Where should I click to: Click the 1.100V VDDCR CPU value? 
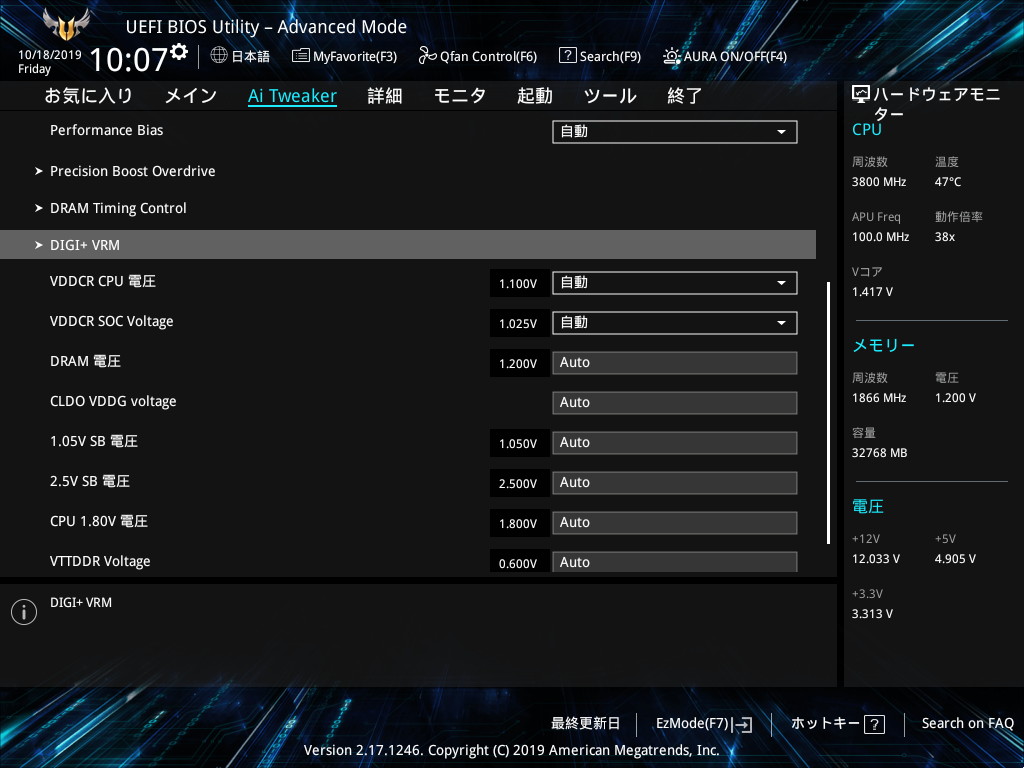519,284
